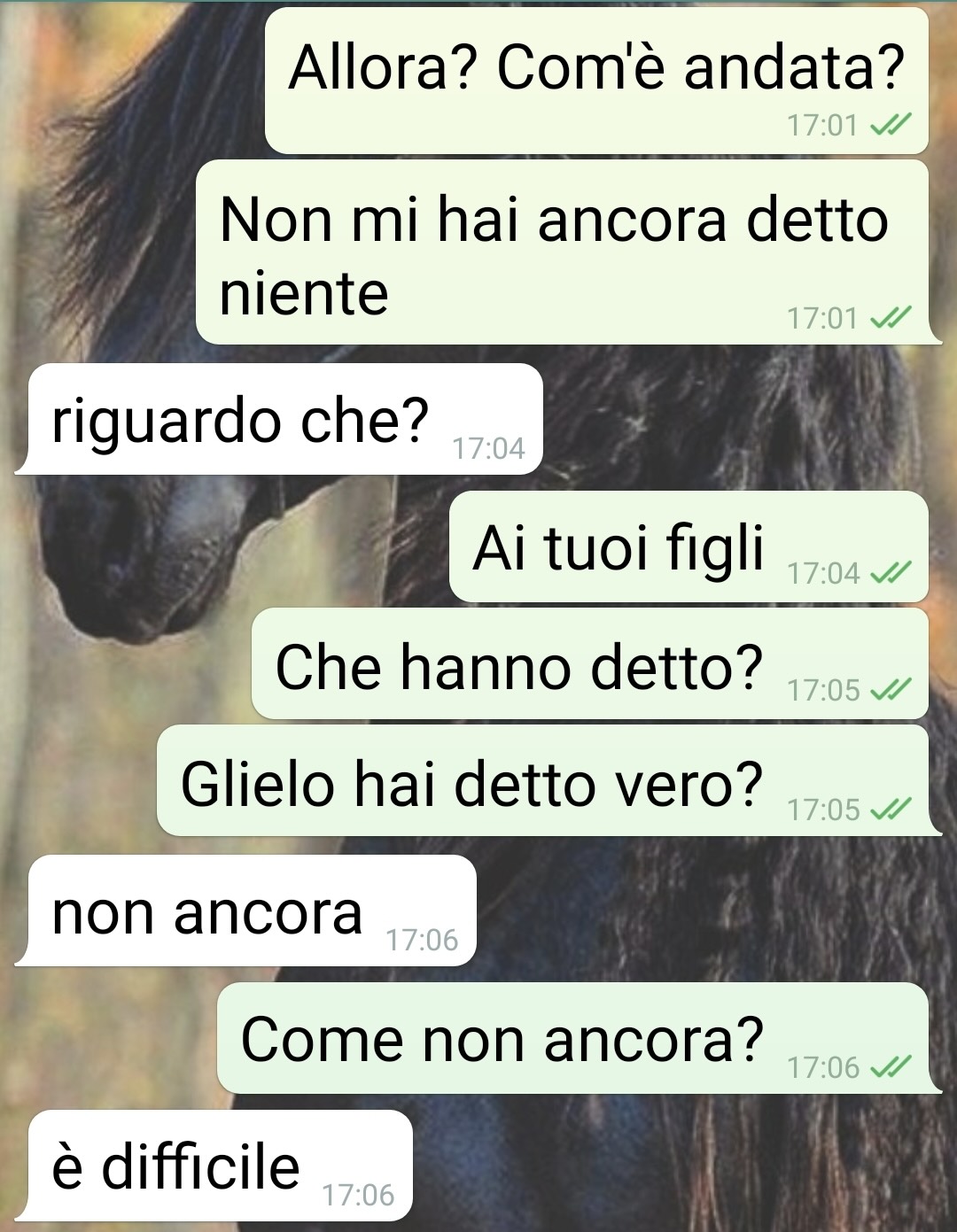This screenshot has width=957, height=1232.
Task: Tap the 'Come non ancora?' sent message
Action: [x=580, y=1037]
